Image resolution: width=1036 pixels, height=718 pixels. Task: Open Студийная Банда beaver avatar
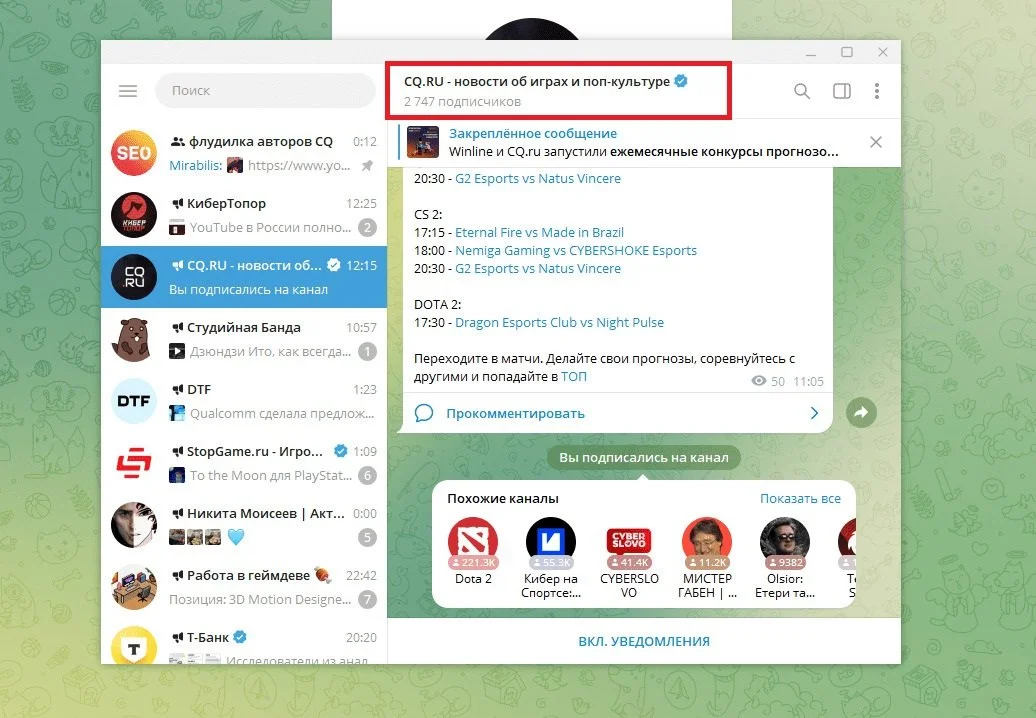pyautogui.click(x=133, y=340)
